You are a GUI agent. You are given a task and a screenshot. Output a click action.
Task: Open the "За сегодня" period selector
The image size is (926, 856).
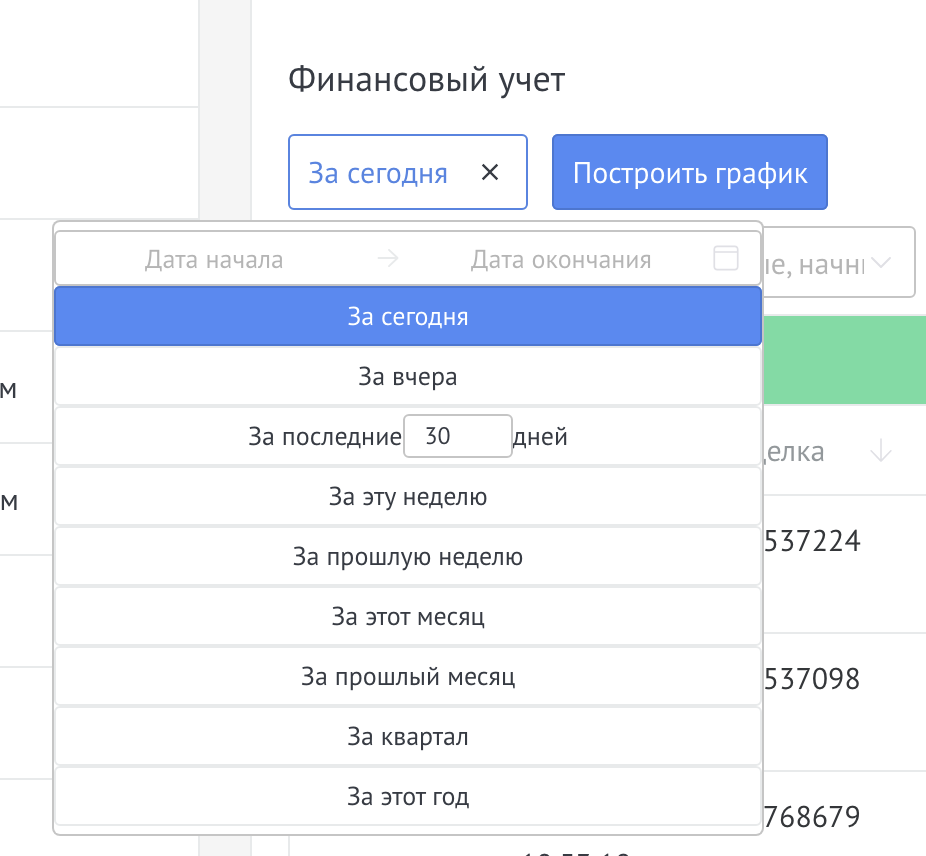[378, 173]
